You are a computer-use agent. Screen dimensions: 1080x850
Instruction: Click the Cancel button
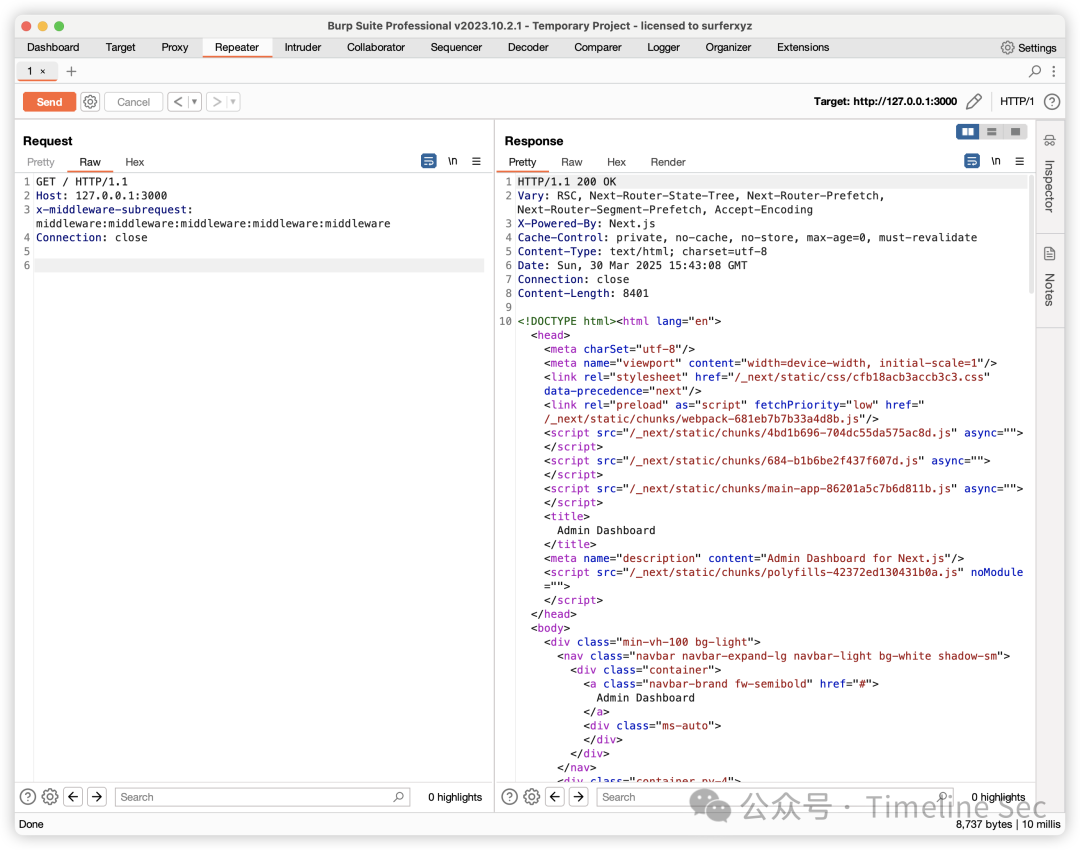click(133, 102)
